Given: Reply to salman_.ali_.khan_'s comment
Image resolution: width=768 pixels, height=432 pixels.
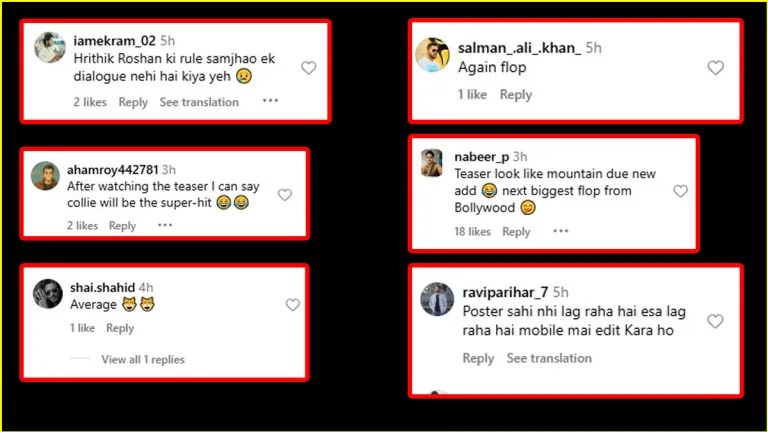Looking at the screenshot, I should point(516,95).
